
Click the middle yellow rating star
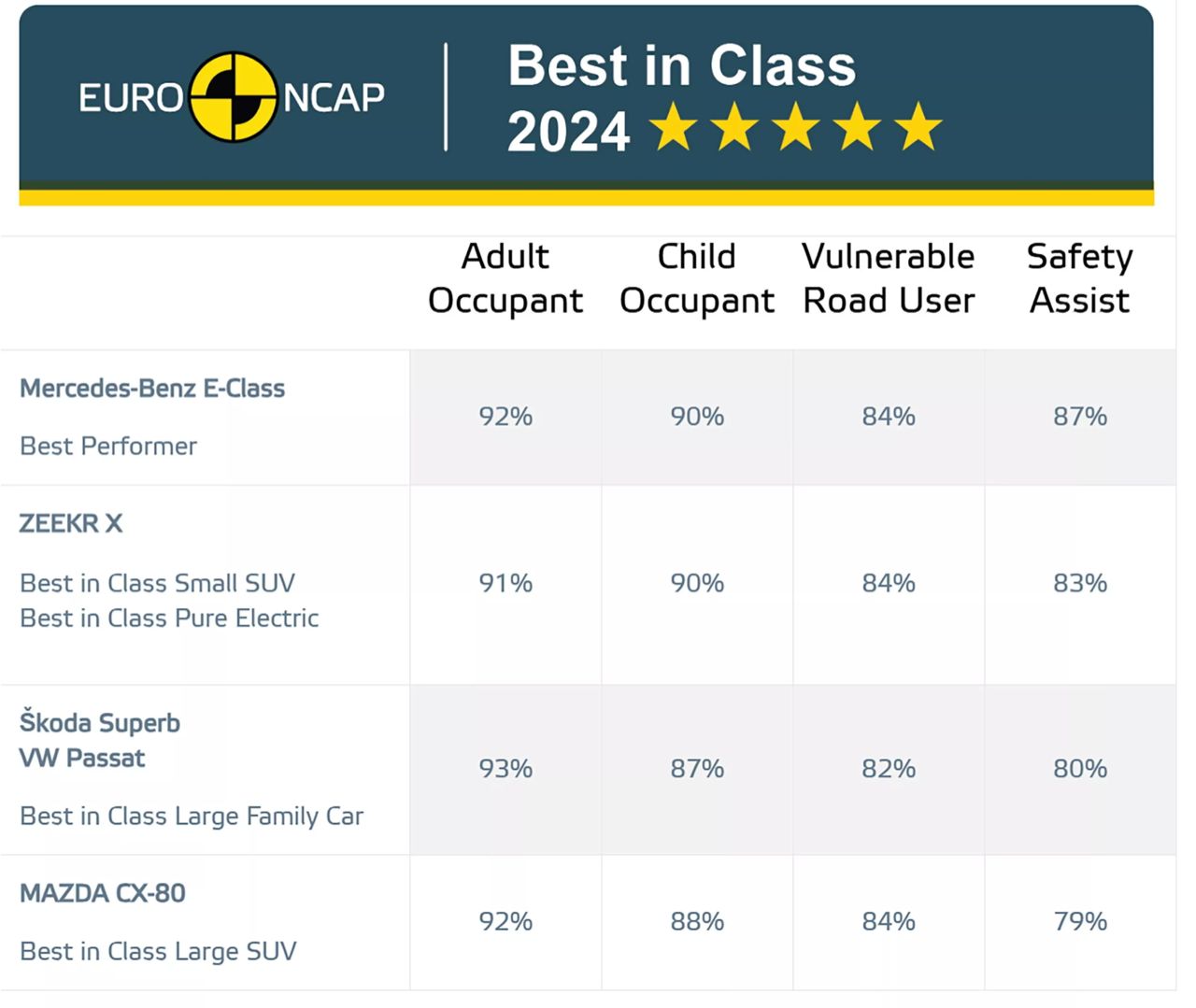(x=796, y=127)
